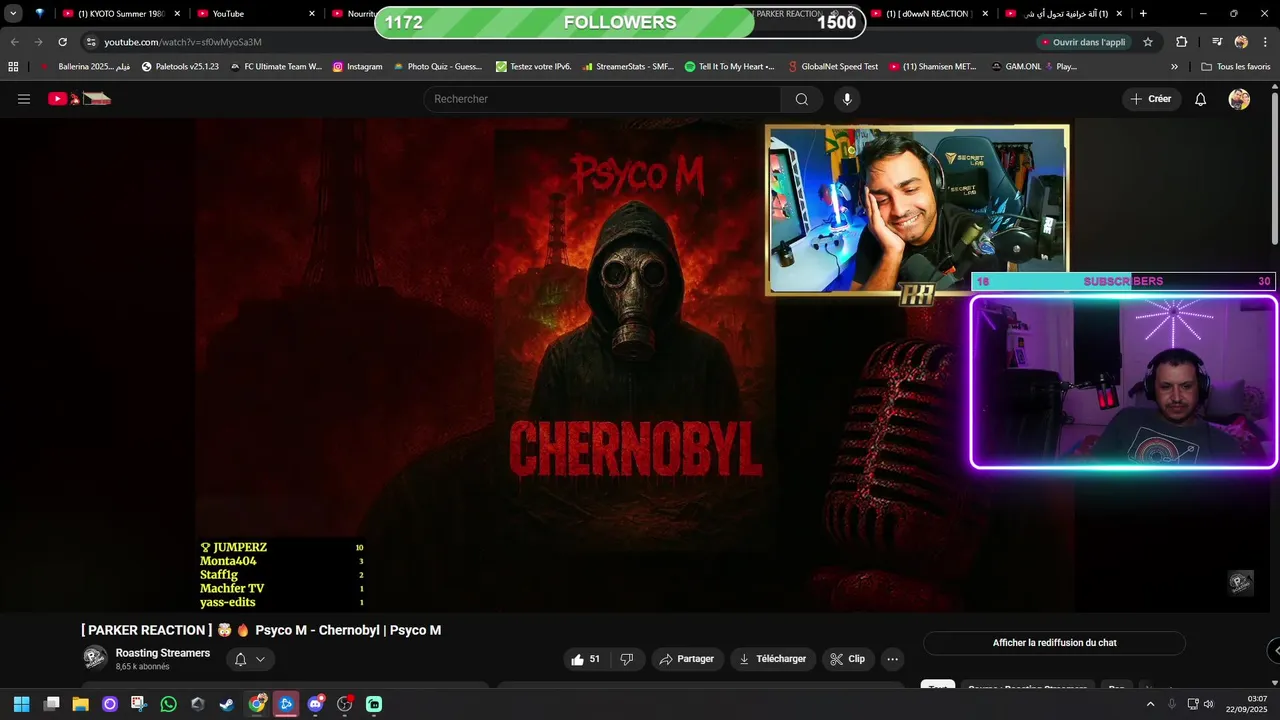Open the Chrome extensions puzzle icon
This screenshot has height=720, width=1280.
tap(1181, 42)
